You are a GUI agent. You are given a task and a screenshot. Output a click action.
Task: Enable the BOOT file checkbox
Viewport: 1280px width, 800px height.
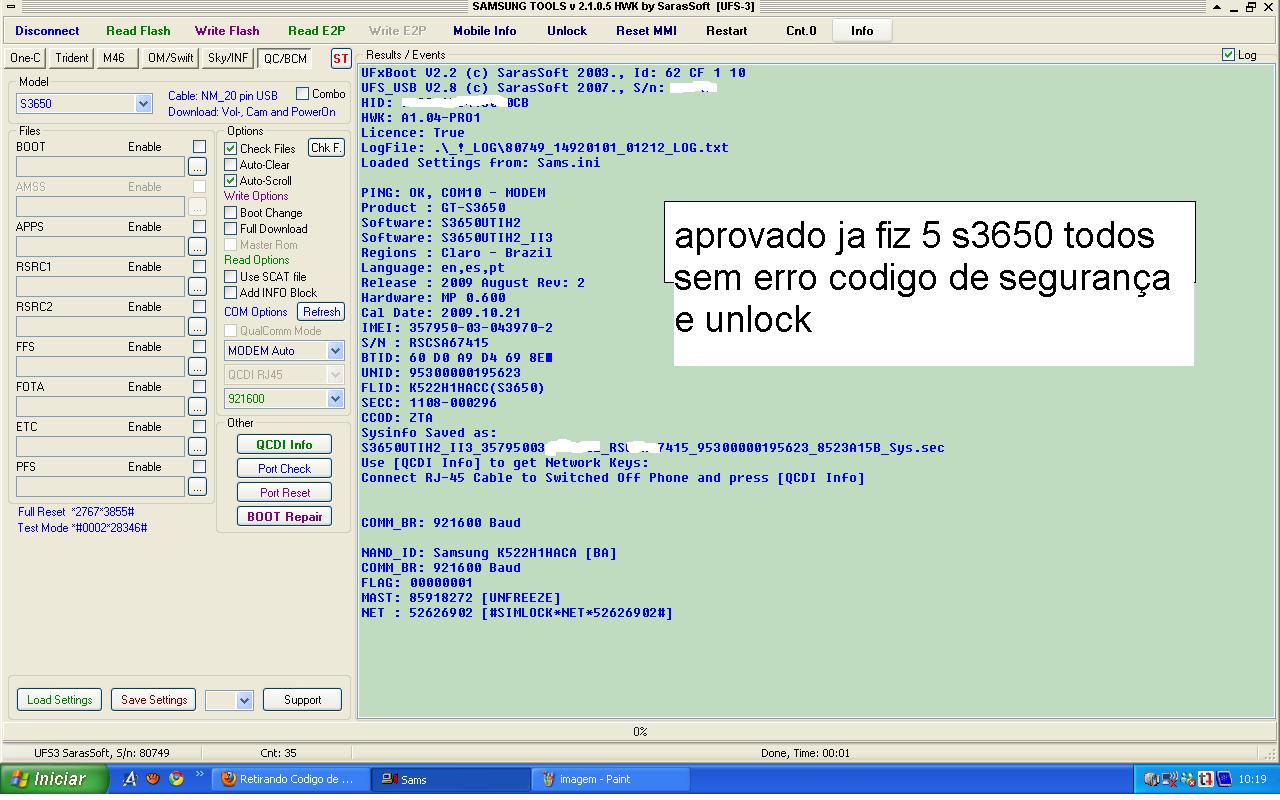click(x=199, y=146)
